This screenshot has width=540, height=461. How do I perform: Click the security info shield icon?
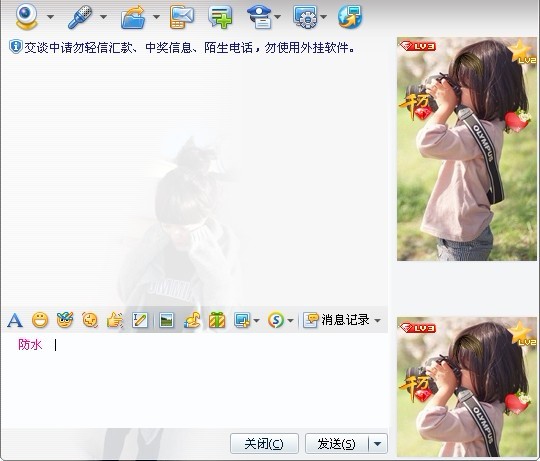(15, 47)
